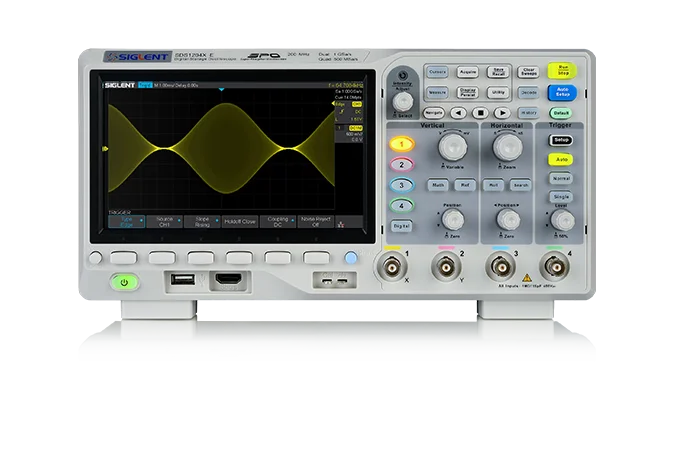675x450 pixels.
Task: Tap the channel 3 BNC input connector
Action: tap(501, 268)
